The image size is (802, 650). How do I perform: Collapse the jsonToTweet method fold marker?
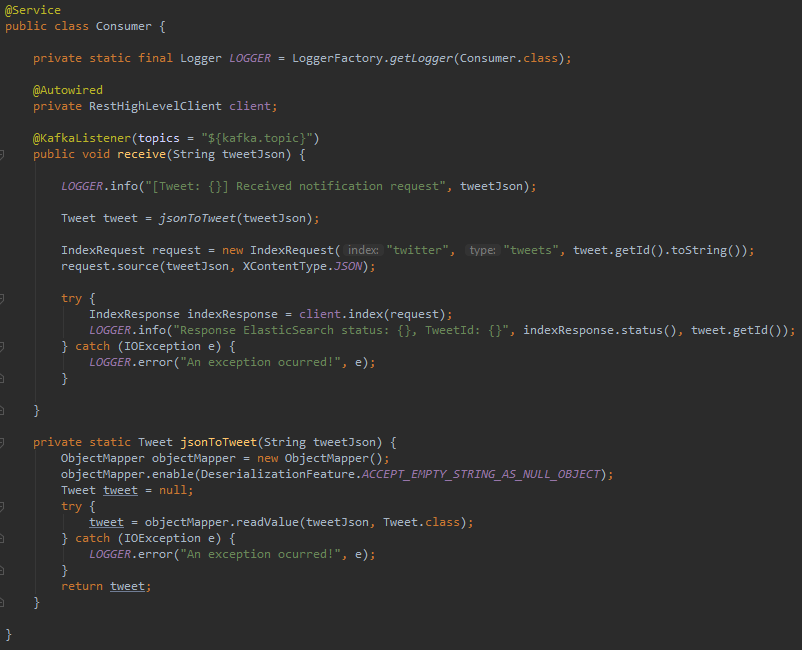[2, 442]
